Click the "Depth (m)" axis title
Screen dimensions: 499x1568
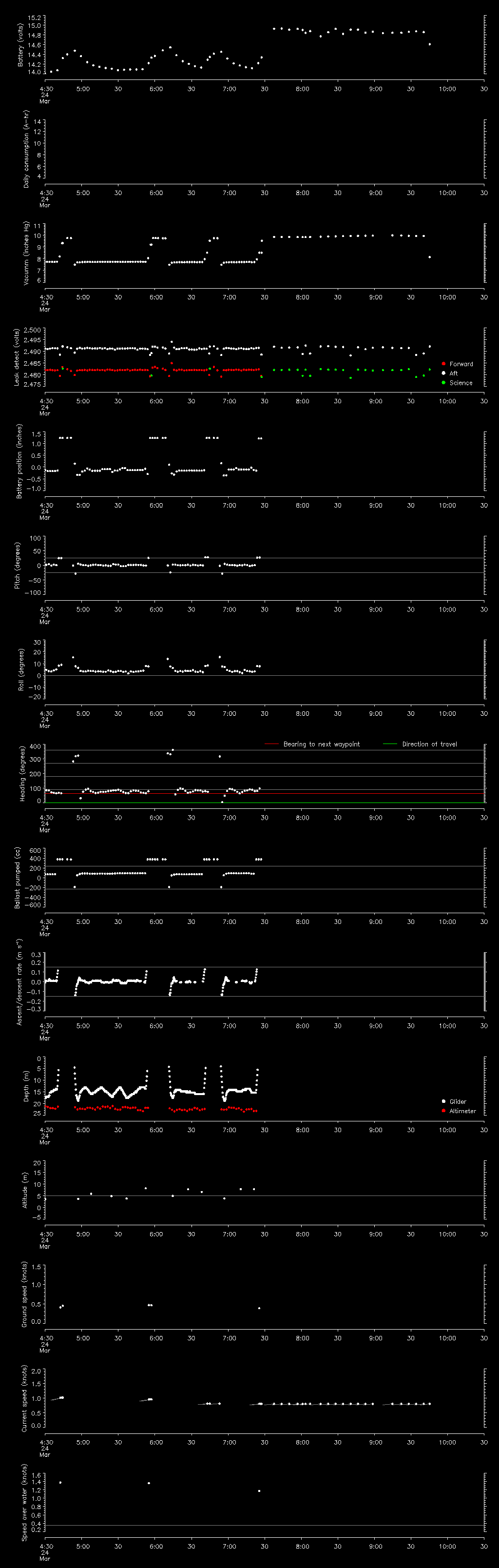tap(25, 1086)
